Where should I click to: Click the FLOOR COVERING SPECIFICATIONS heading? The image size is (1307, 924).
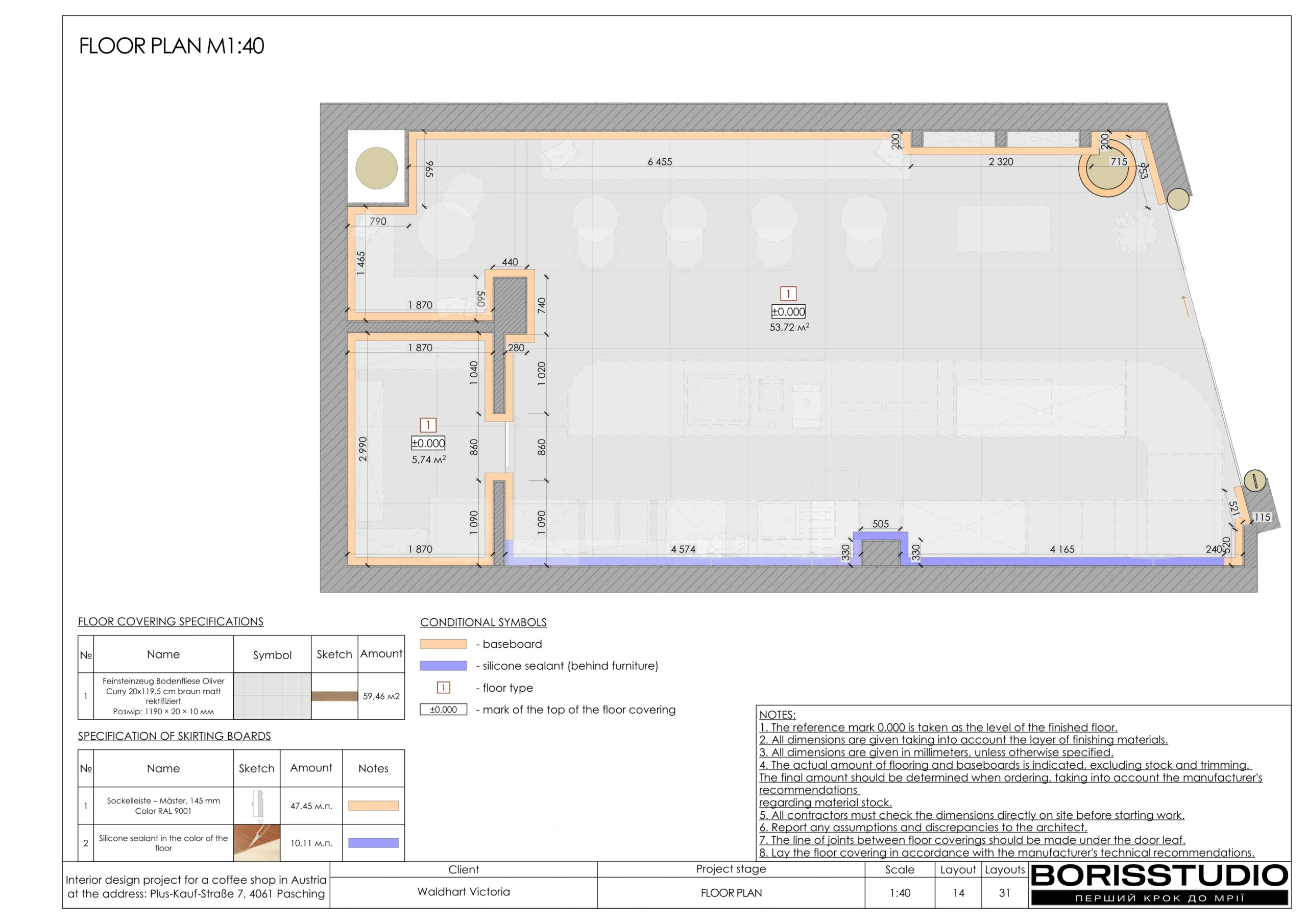tap(170, 622)
